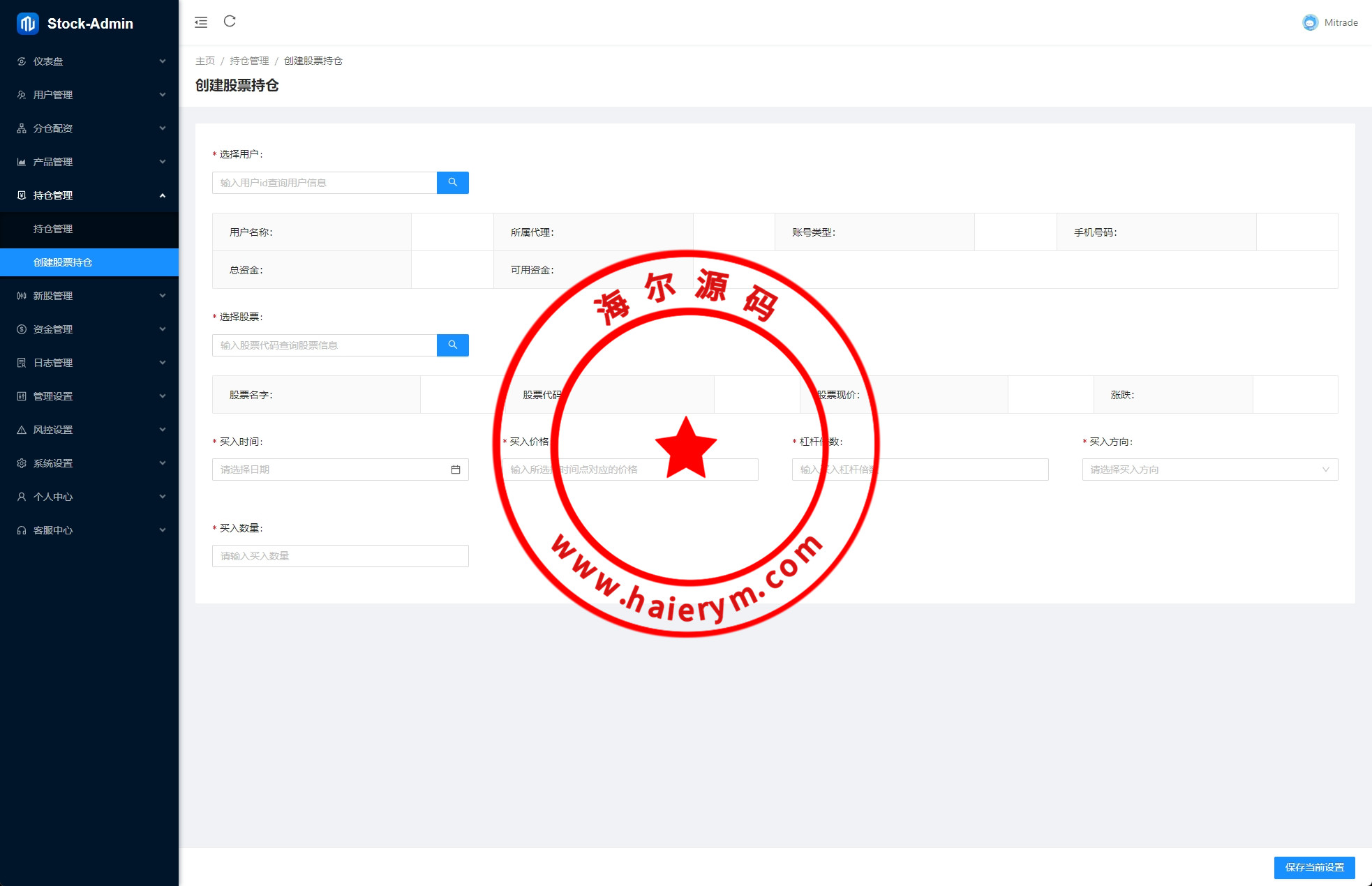The image size is (1372, 886).
Task: Click search icon beside user id field
Action: click(452, 183)
